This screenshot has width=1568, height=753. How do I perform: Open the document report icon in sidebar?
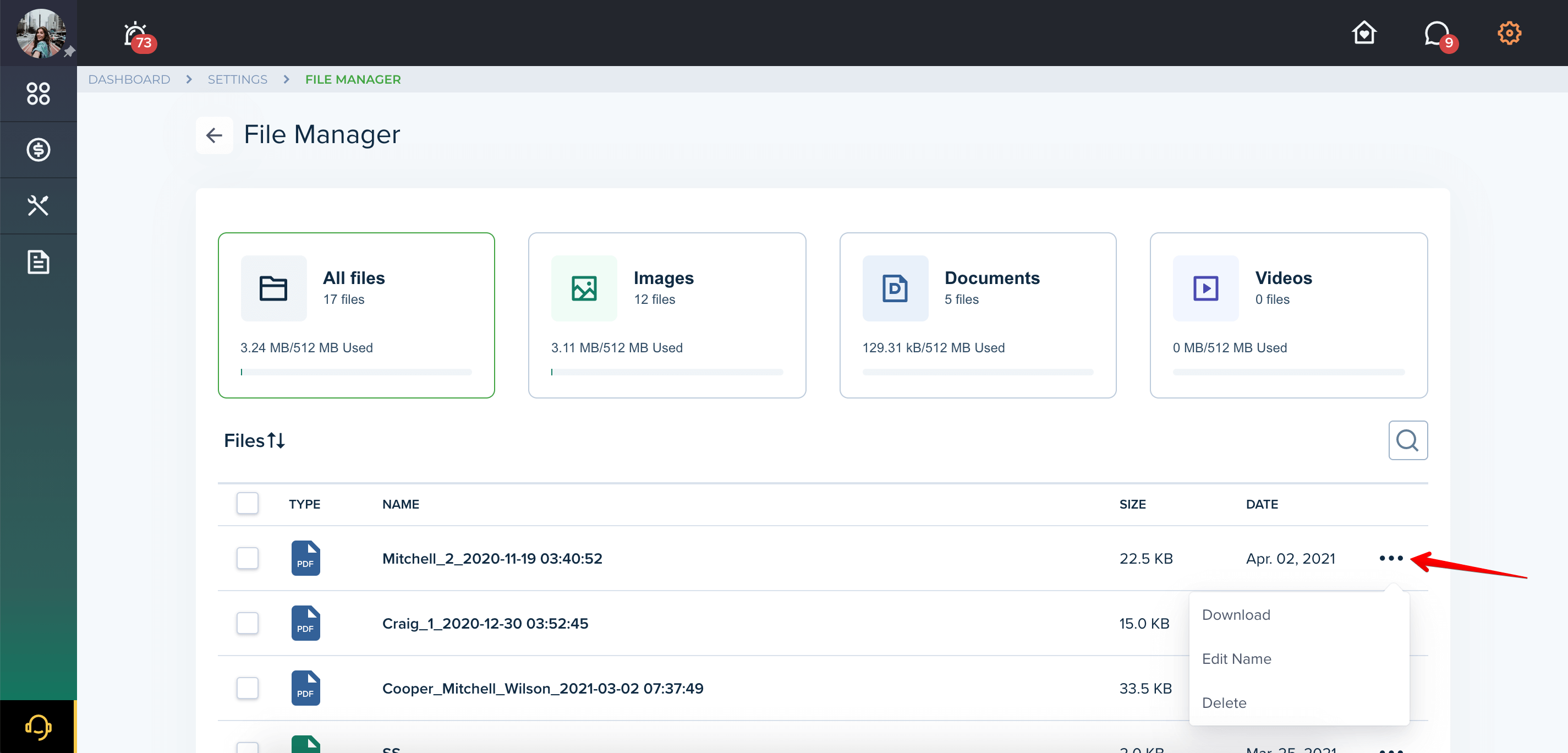(x=39, y=262)
